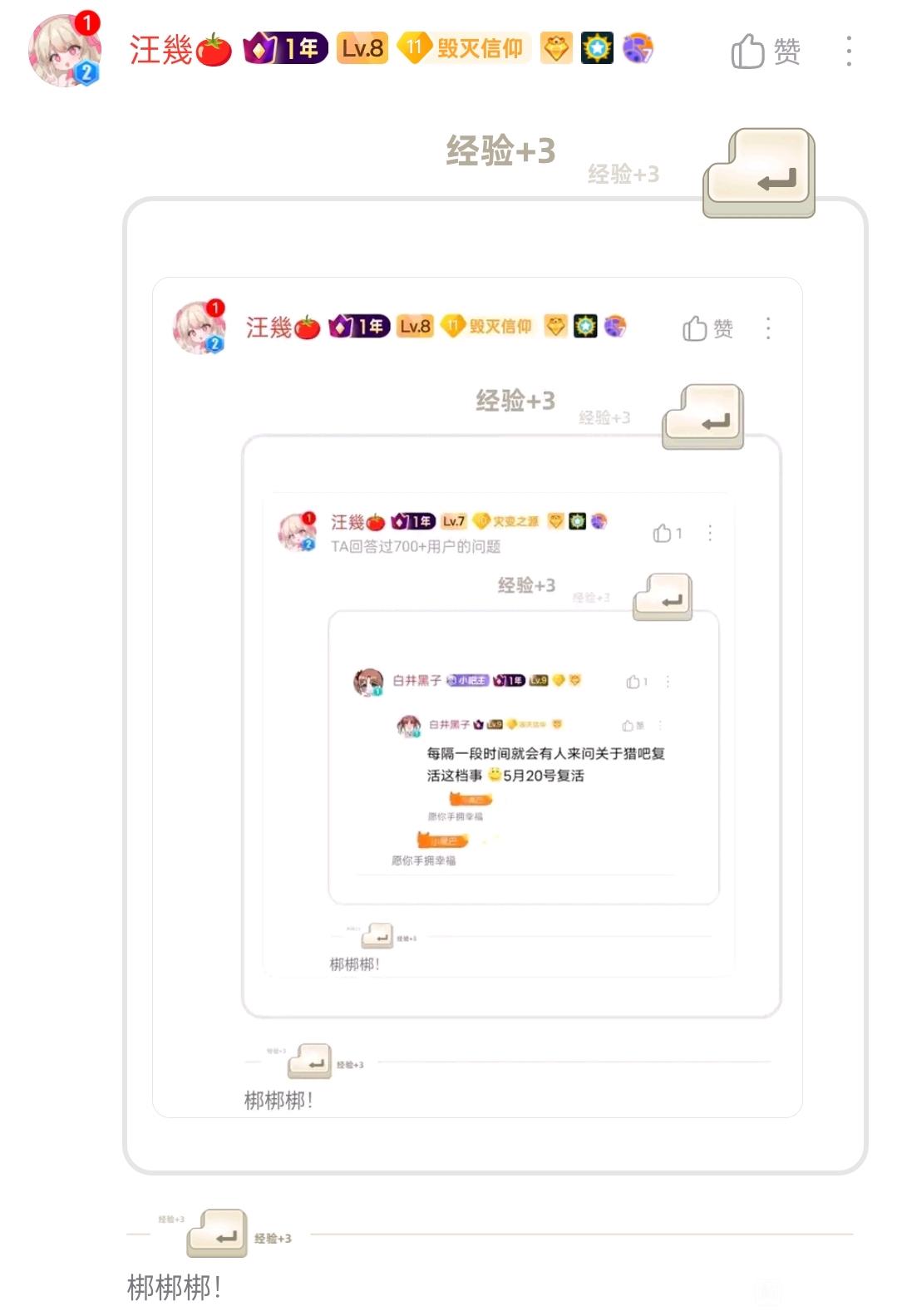Open 汪幾's profile avatar at top
Image resolution: width=897 pixels, height=1316 pixels.
pos(63,50)
